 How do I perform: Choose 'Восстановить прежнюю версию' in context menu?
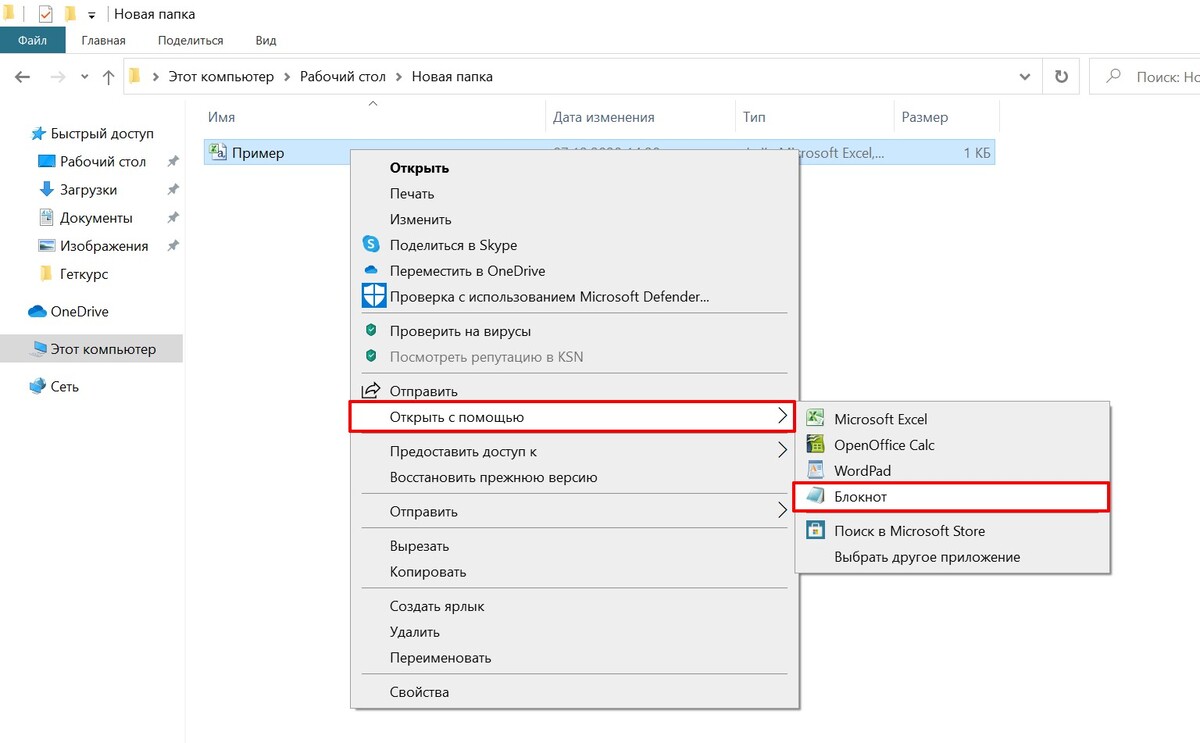click(x=494, y=477)
